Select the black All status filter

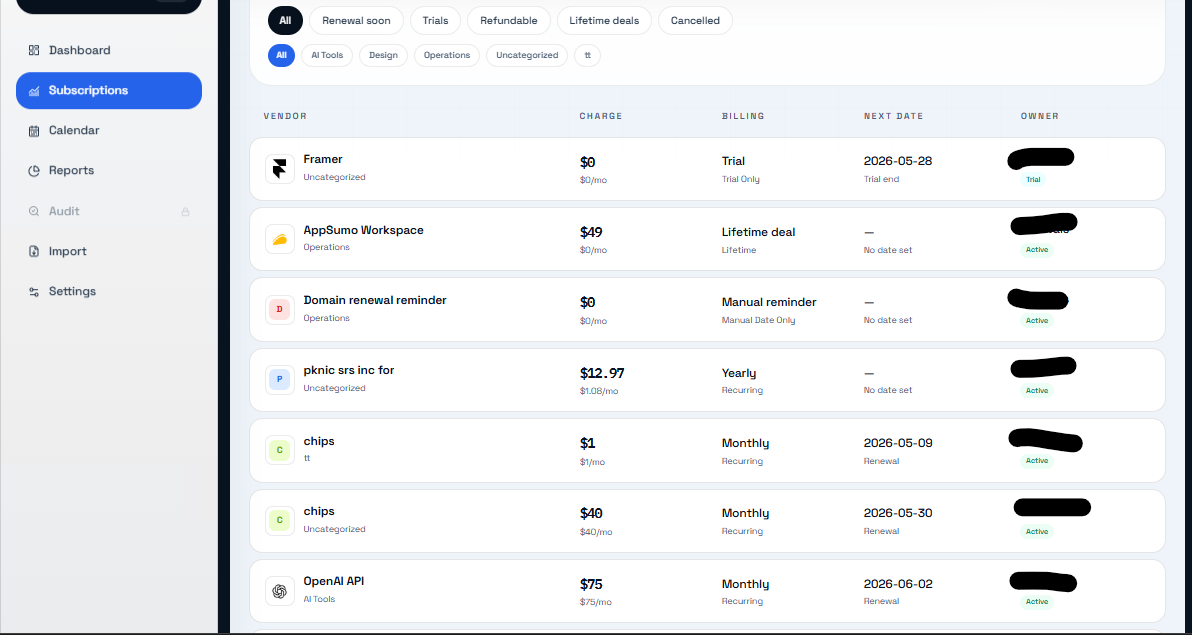[x=285, y=21]
